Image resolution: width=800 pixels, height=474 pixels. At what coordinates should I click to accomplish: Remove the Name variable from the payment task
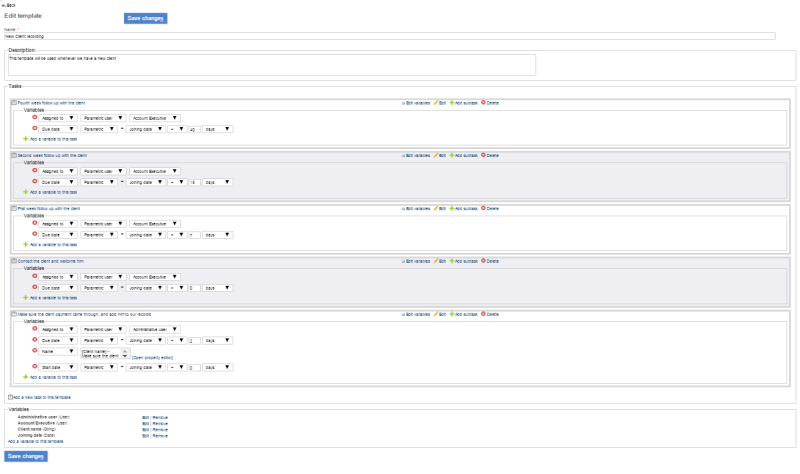tap(34, 351)
